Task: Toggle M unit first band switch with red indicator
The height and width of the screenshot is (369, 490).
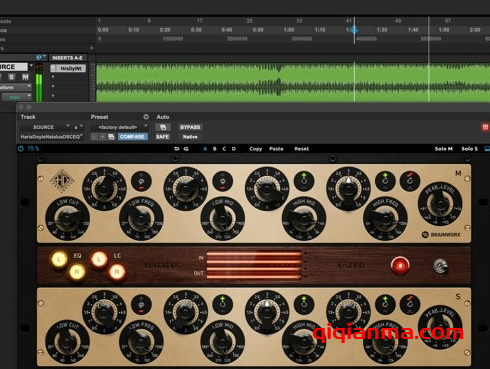Action: [141, 182]
